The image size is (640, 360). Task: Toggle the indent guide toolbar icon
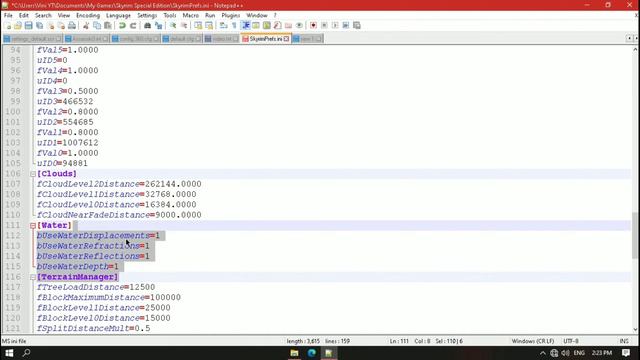[x=246, y=25]
